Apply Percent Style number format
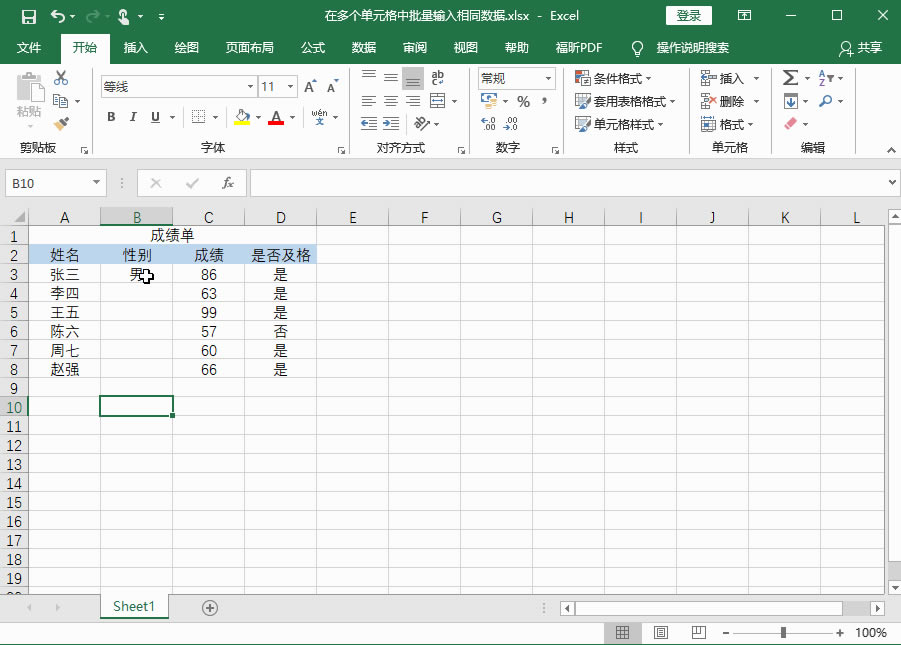The width and height of the screenshot is (901, 645). pyautogui.click(x=524, y=101)
